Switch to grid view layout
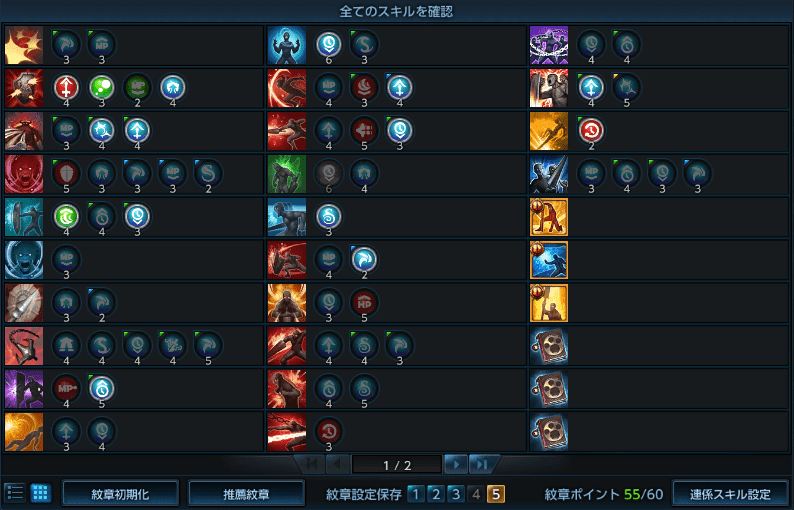Viewport: 794px width, 510px height. tap(41, 492)
